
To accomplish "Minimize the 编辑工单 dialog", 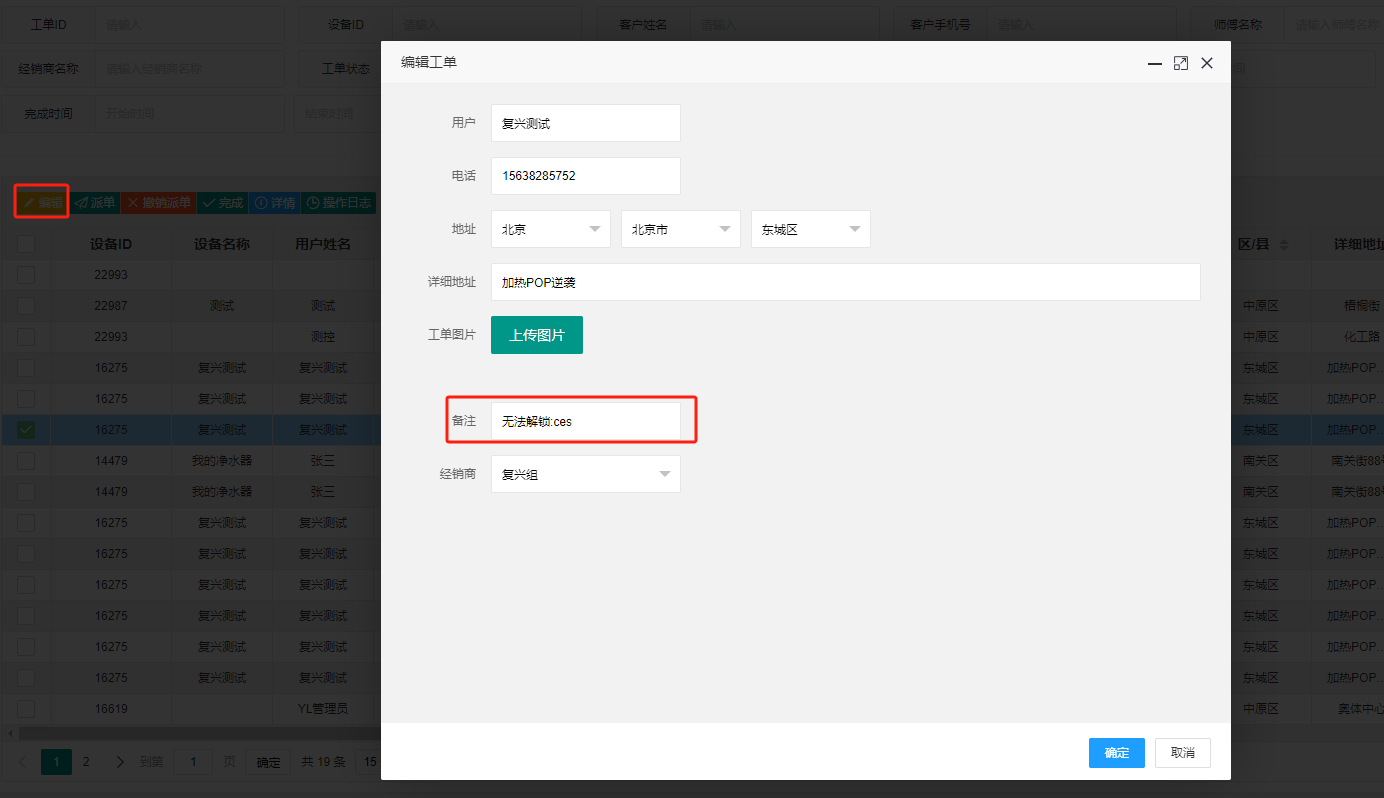I will [1154, 63].
